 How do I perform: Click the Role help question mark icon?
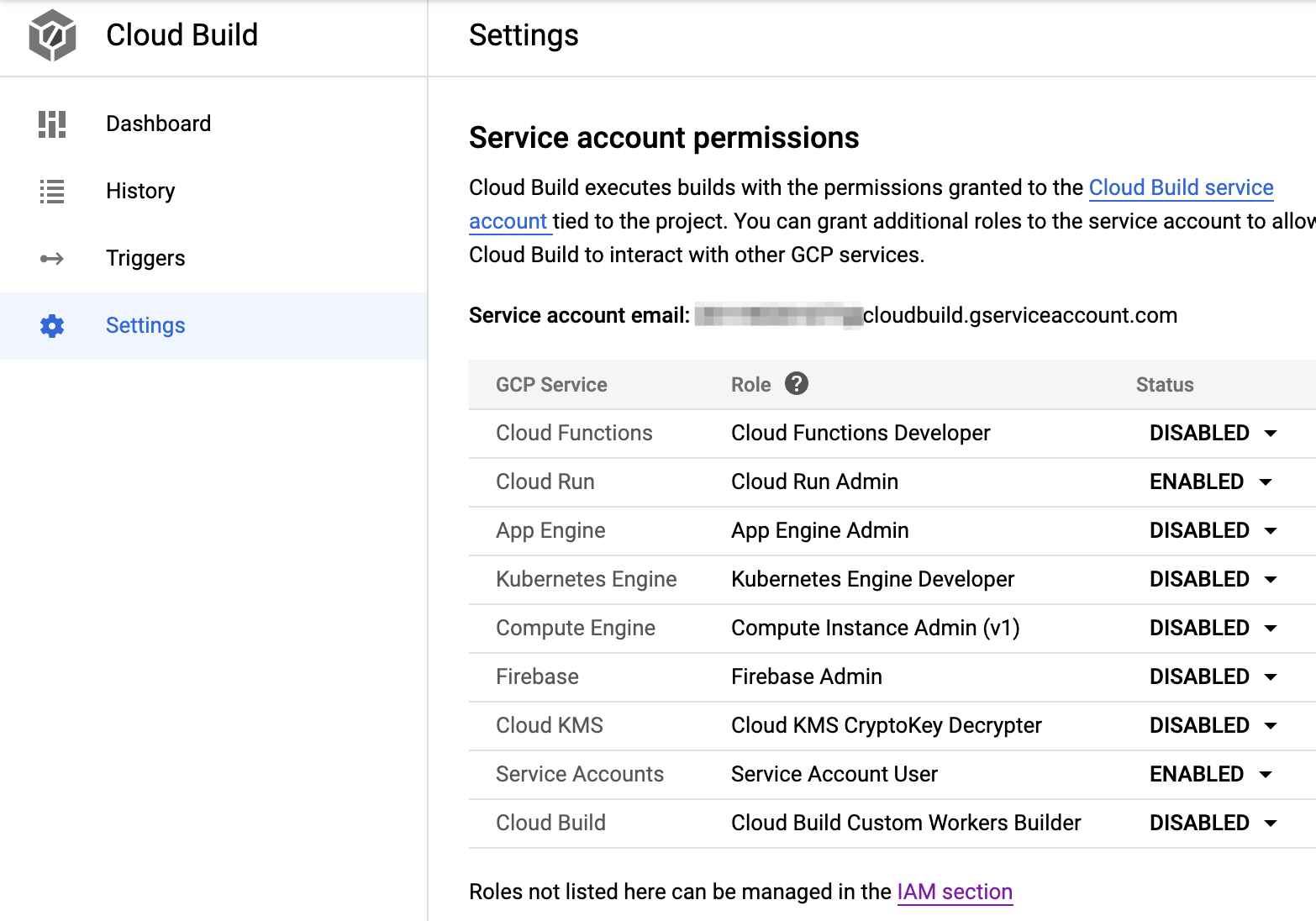[x=796, y=383]
